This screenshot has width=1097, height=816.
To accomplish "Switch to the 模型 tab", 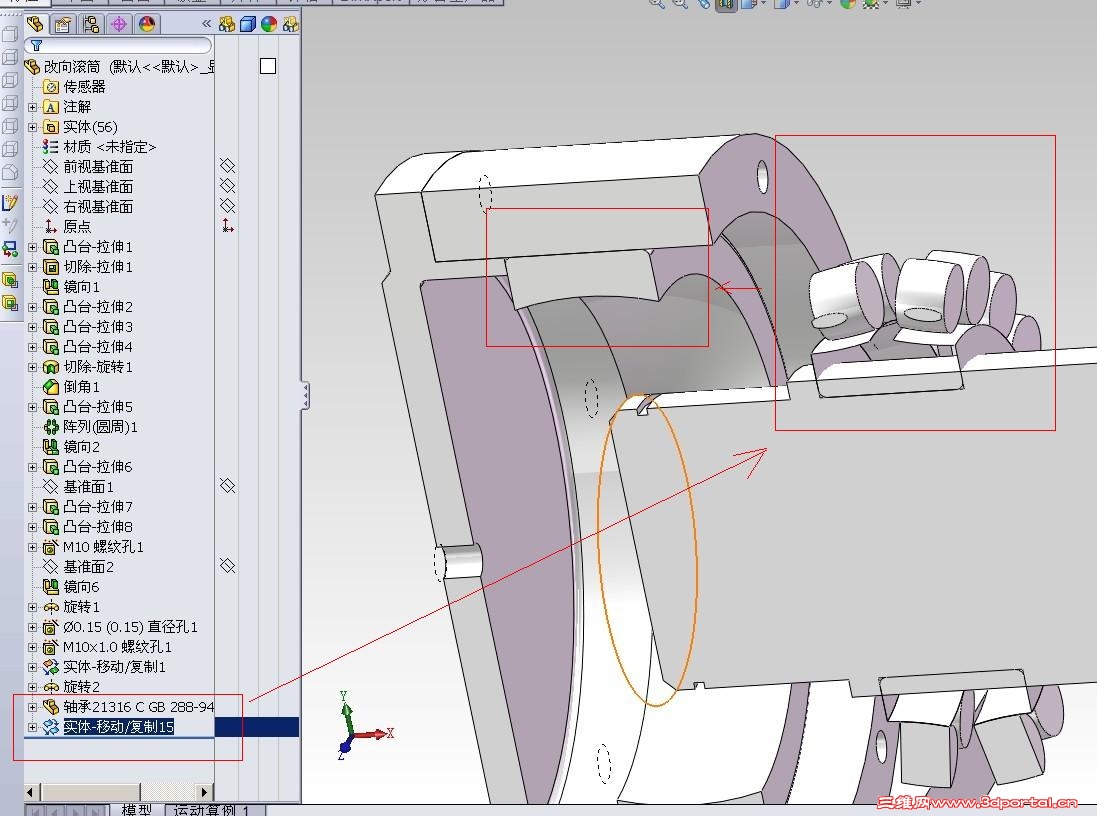I will pyautogui.click(x=136, y=810).
